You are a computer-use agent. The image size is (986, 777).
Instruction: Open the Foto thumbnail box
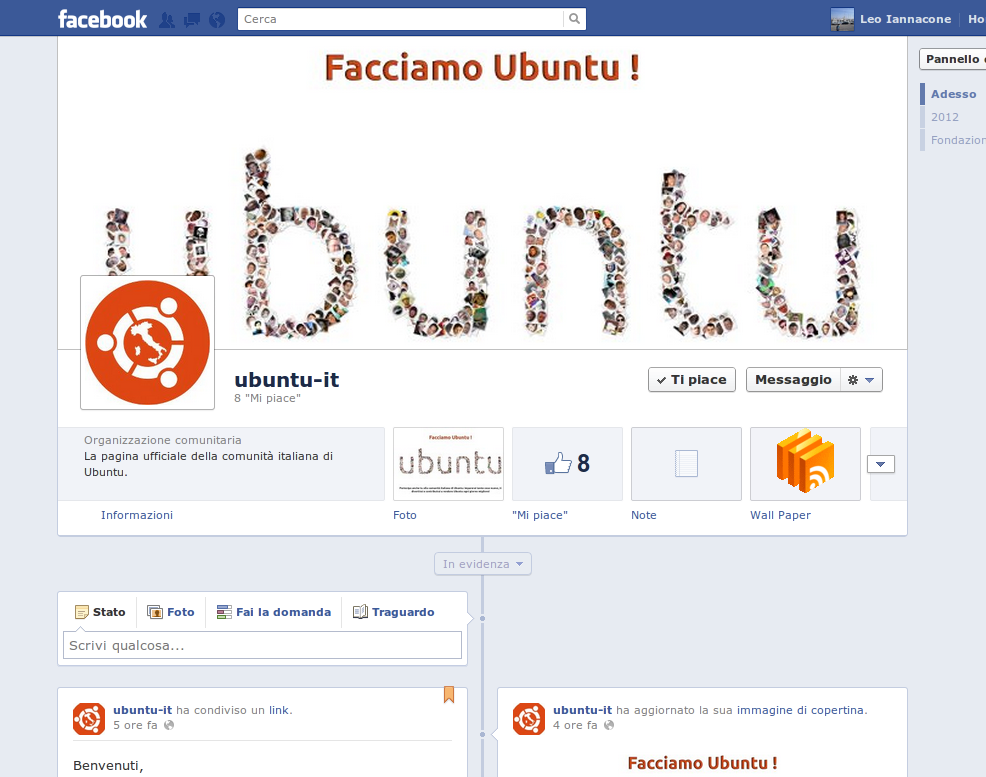click(x=448, y=464)
